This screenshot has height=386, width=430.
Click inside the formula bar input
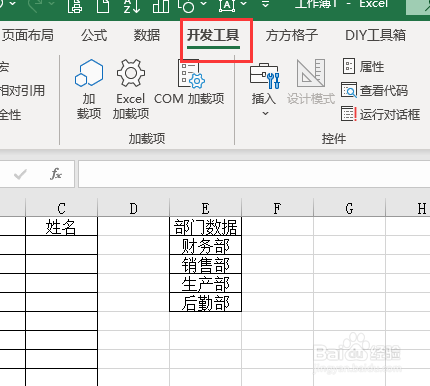pos(254,174)
